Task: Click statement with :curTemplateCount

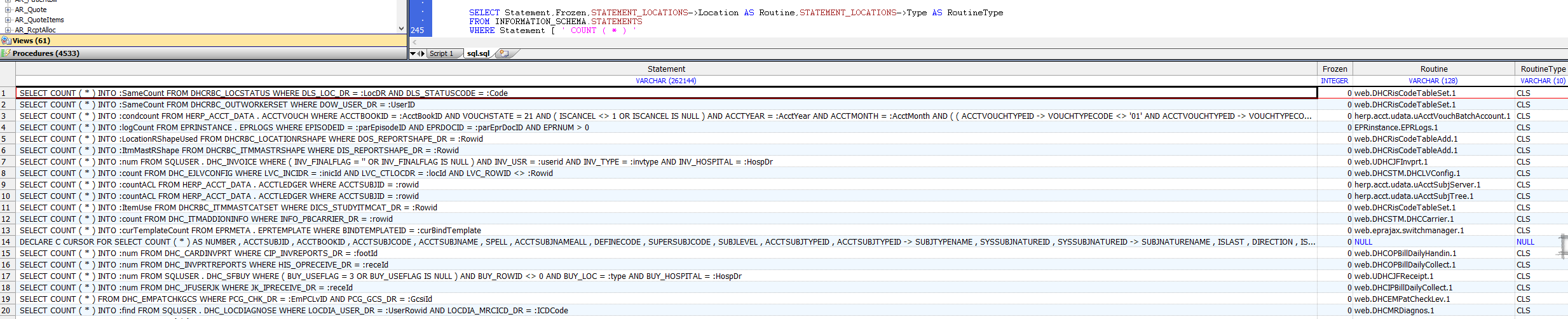Action: tap(666, 231)
